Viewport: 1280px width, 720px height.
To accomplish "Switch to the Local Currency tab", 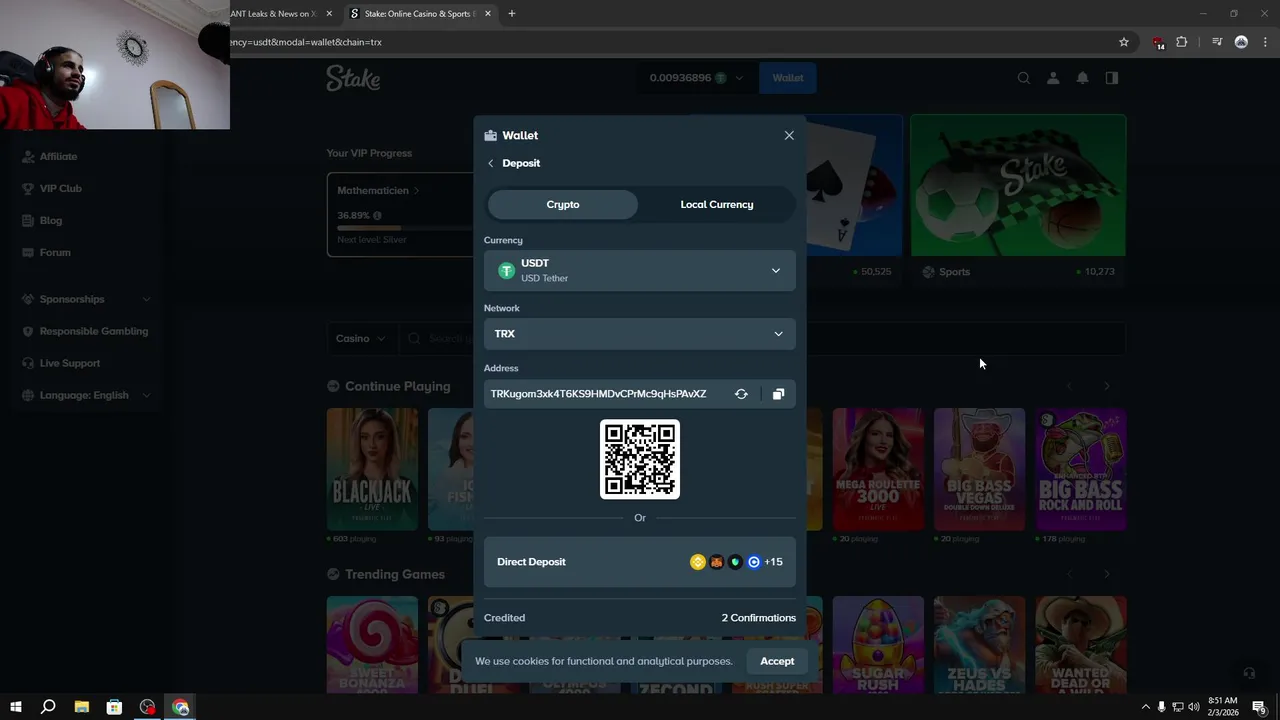I will point(717,204).
